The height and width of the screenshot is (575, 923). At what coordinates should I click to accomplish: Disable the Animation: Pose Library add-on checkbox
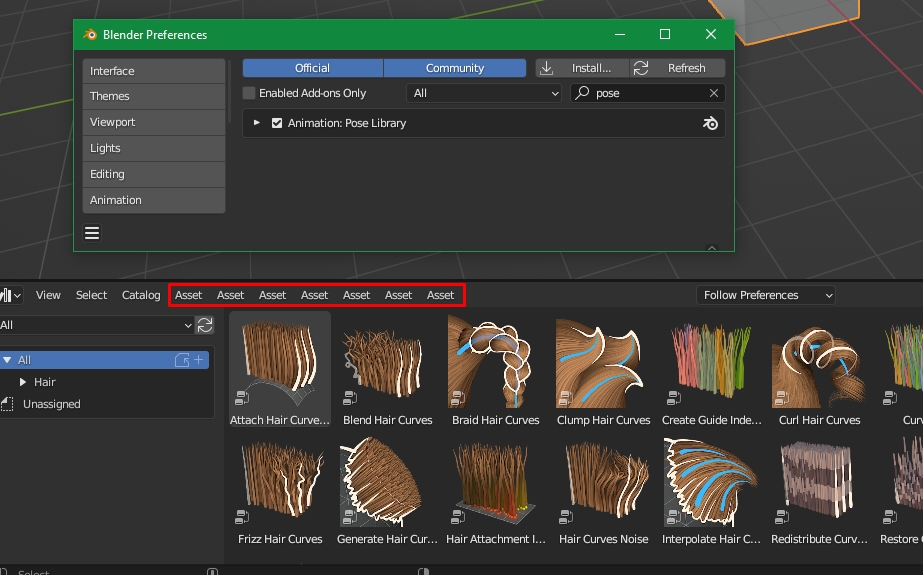click(277, 123)
